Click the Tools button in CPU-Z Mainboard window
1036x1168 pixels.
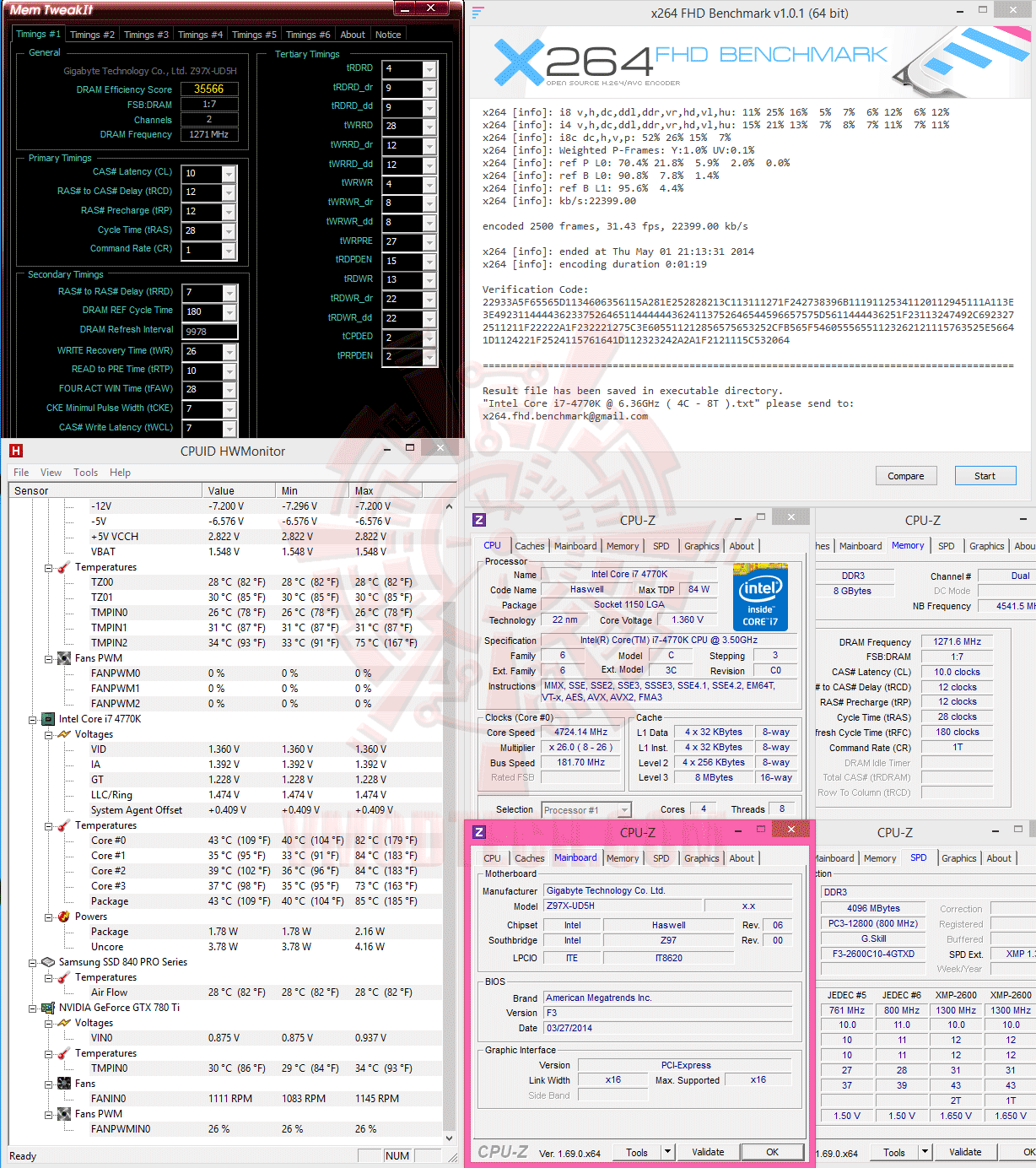[637, 1152]
